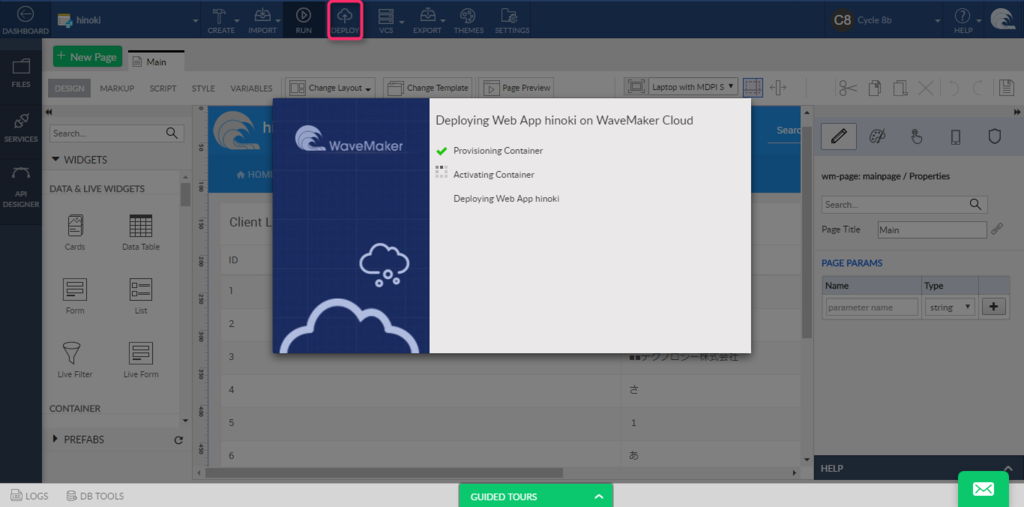
Task: Collapse the right properties panel
Action: (x=1016, y=112)
